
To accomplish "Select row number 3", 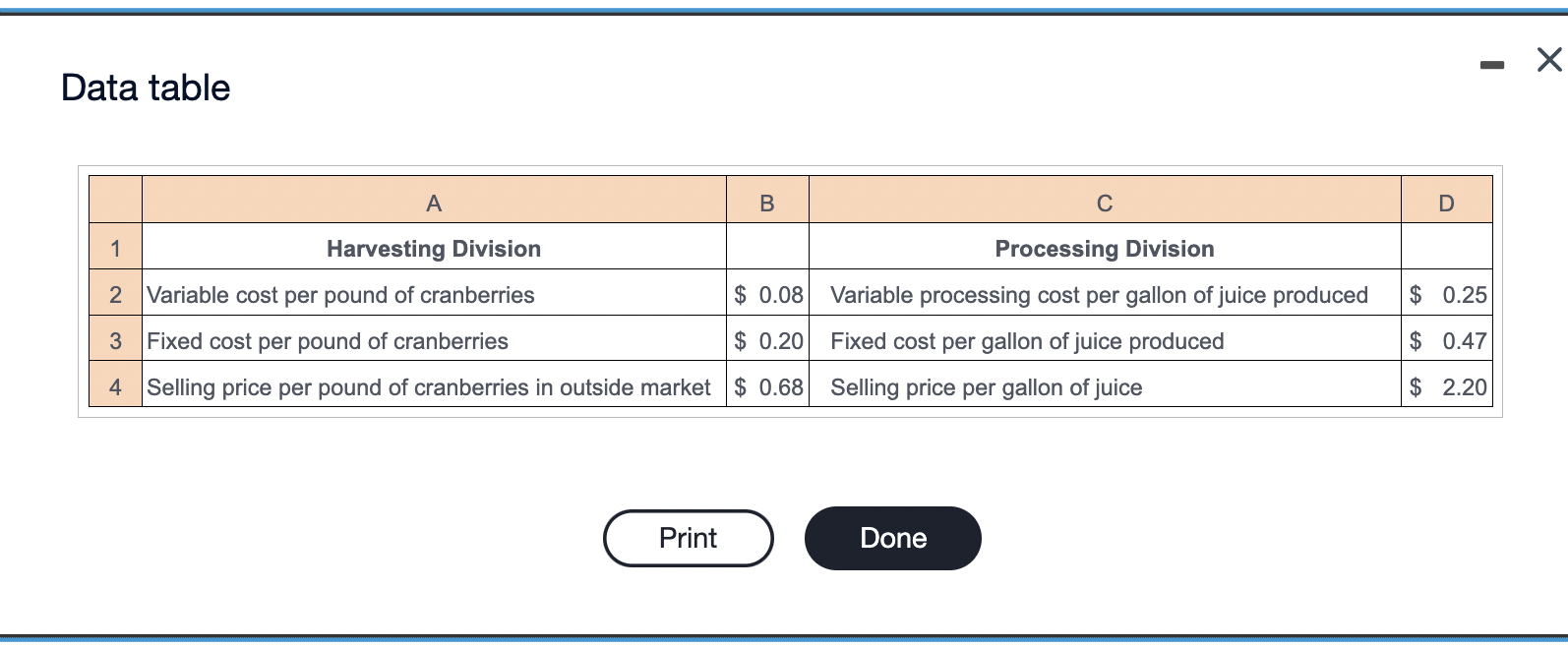I will 115,340.
